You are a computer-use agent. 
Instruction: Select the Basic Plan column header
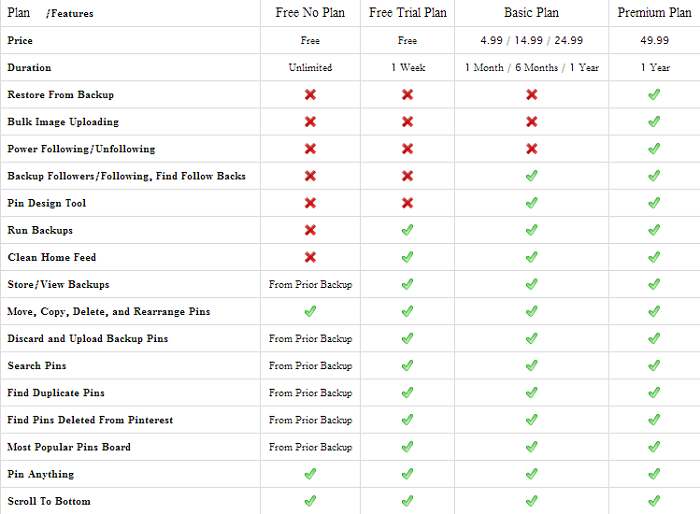[x=532, y=13]
